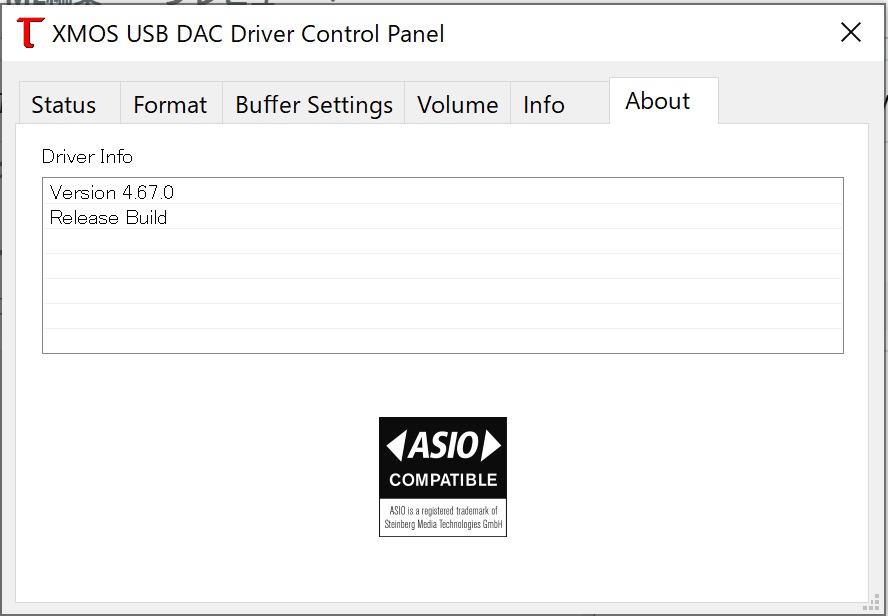The image size is (888, 616).
Task: Open the Format tab
Action: (171, 104)
